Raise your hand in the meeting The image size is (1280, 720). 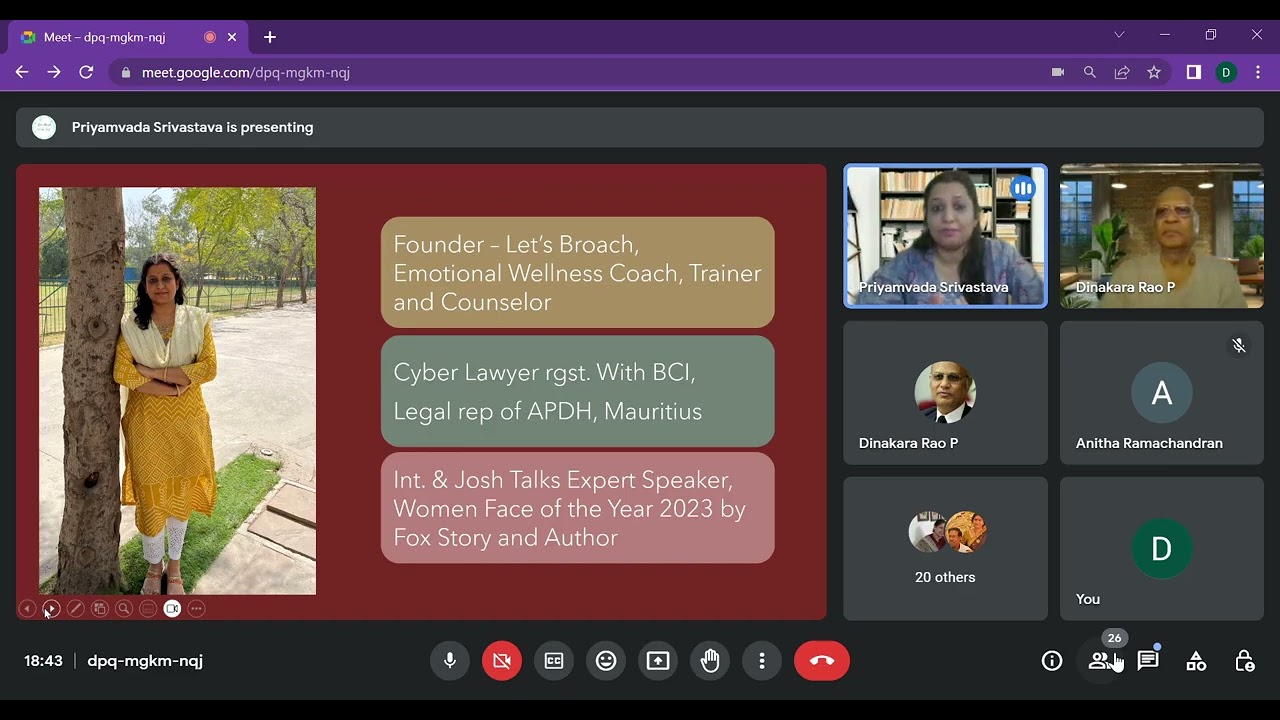[710, 661]
